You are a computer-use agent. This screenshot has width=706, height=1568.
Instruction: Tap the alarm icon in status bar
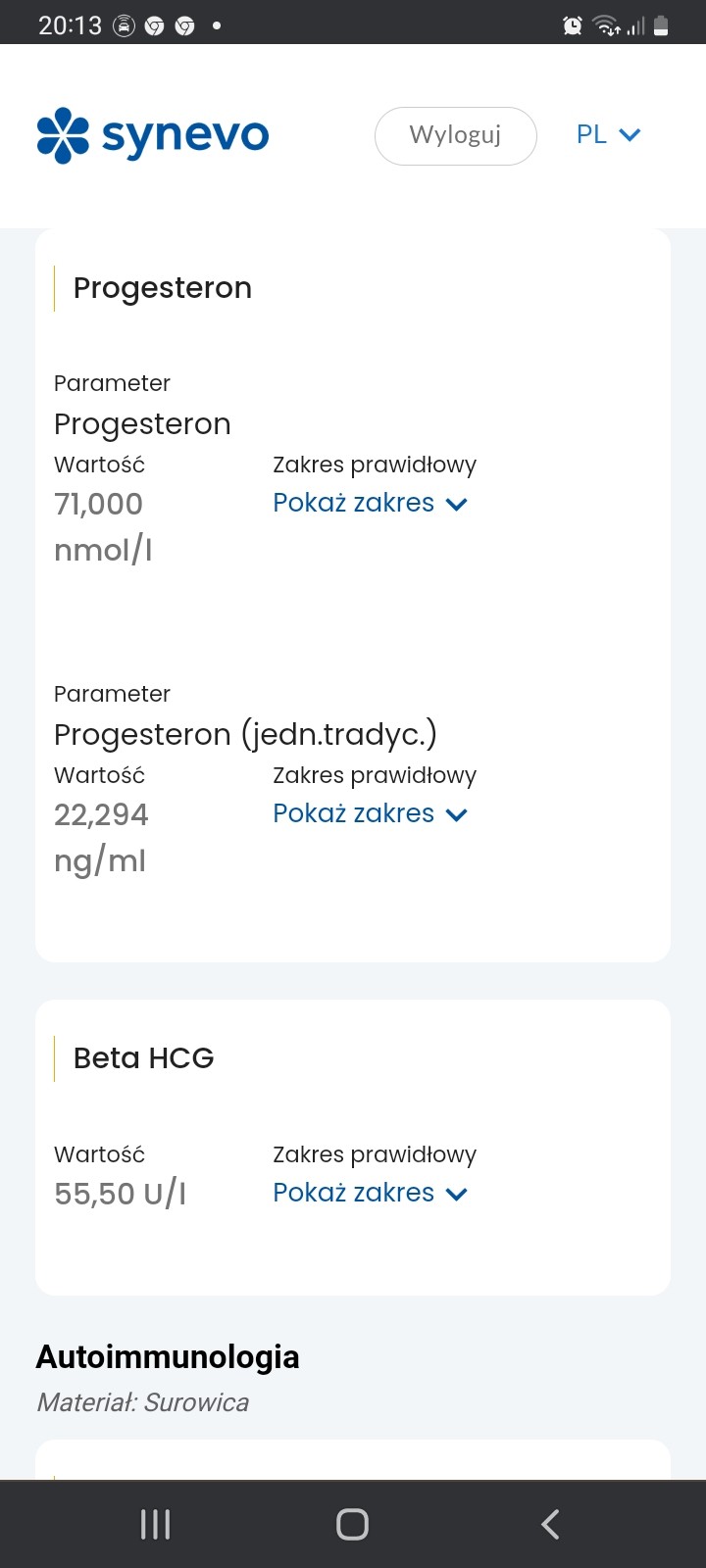point(573,26)
